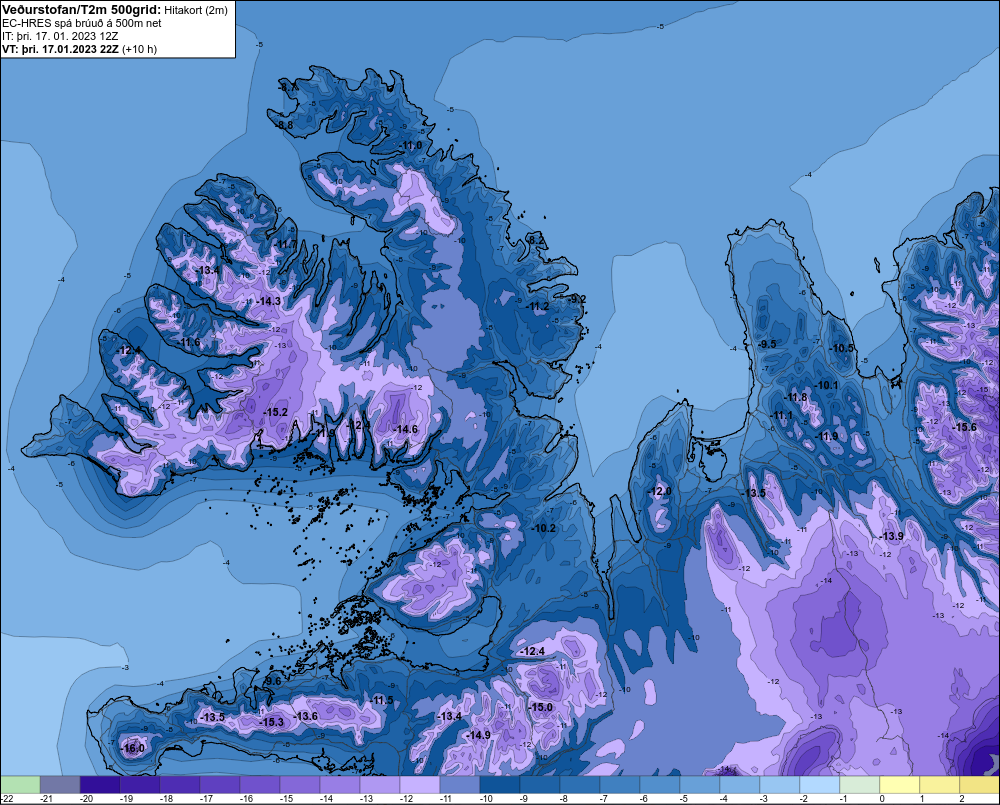Click the colorbar tick label "-15"

click(284, 799)
